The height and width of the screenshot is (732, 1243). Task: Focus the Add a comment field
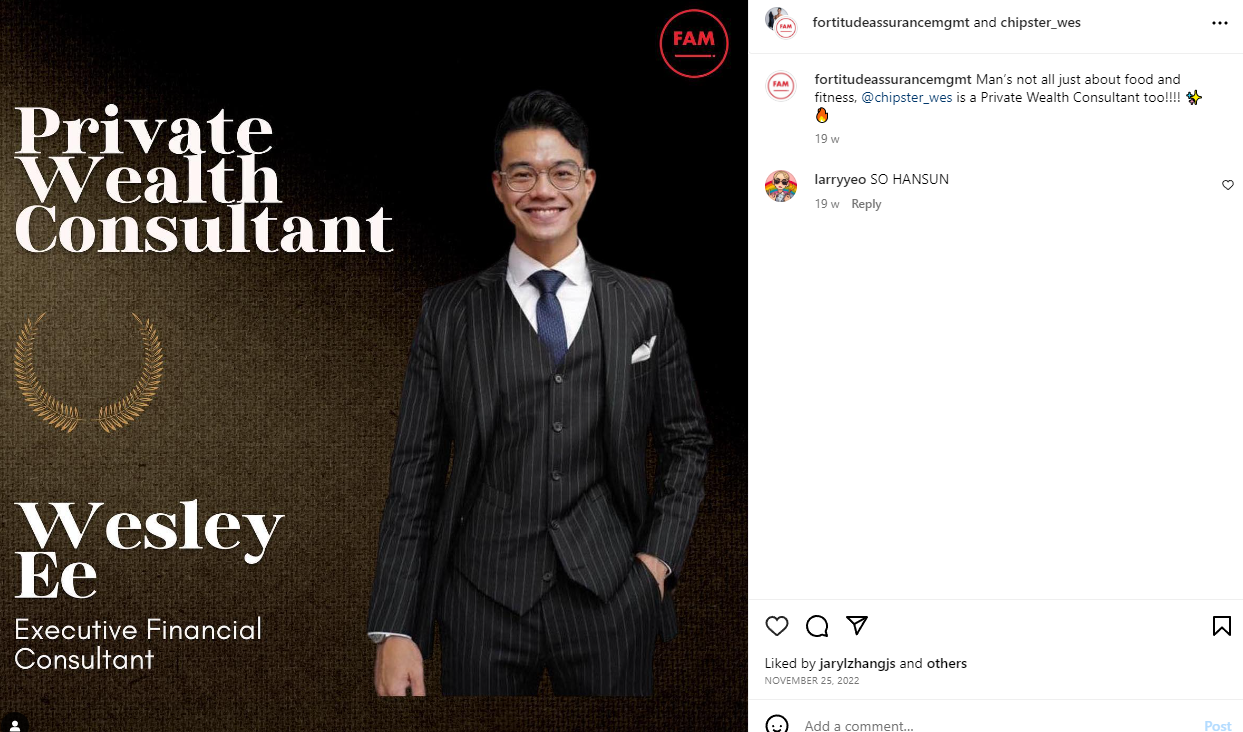[1000, 726]
